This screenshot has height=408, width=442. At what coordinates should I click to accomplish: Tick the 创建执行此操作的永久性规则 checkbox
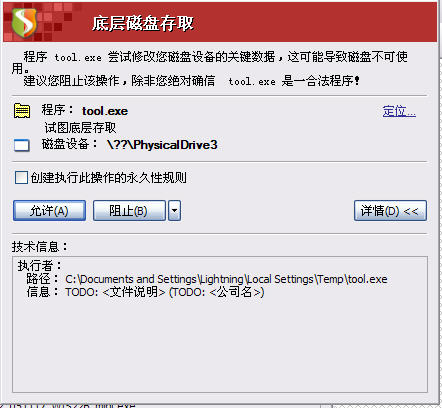21,177
